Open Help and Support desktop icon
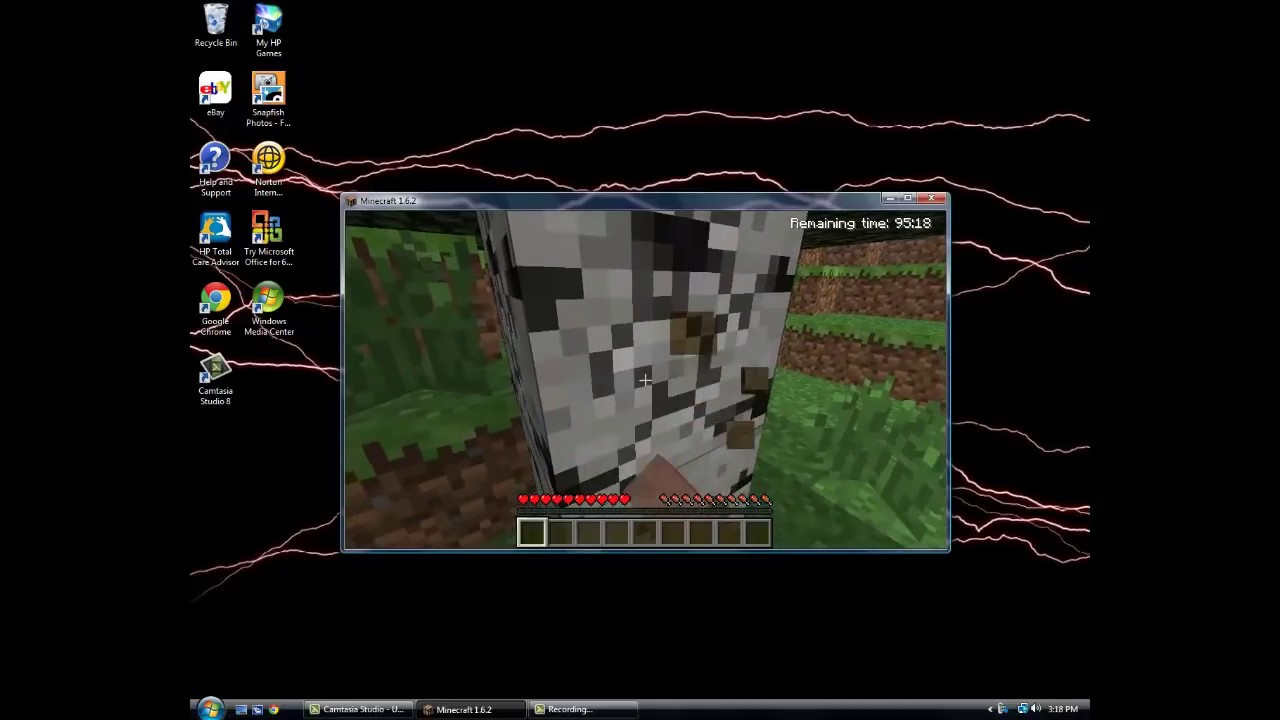This screenshot has height=720, width=1280. point(215,169)
